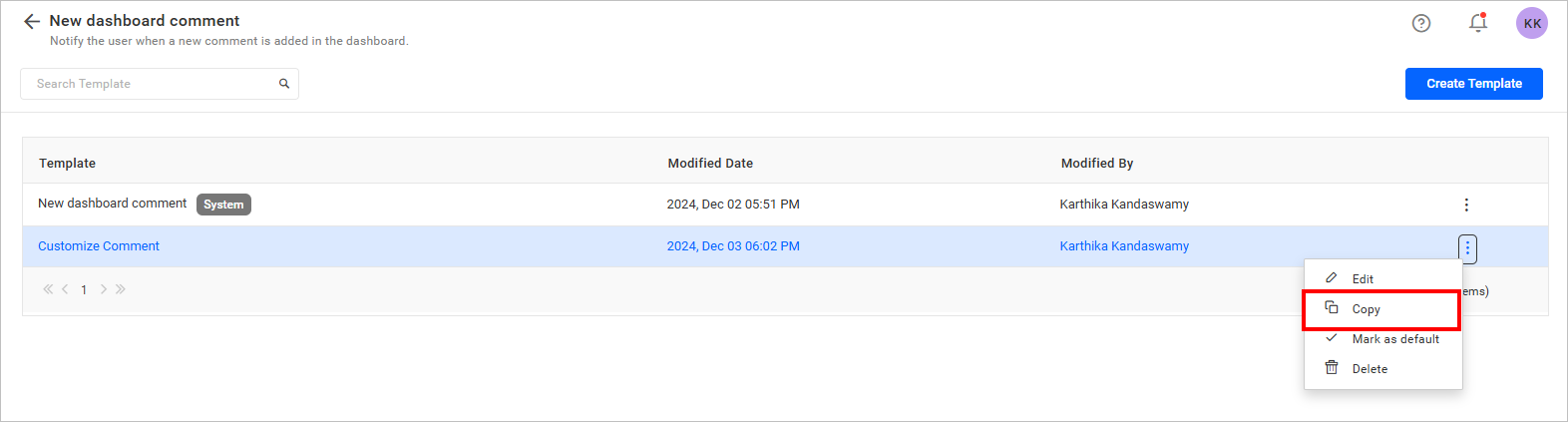Click the back arrow icon
This screenshot has width=1568, height=422.
32,21
